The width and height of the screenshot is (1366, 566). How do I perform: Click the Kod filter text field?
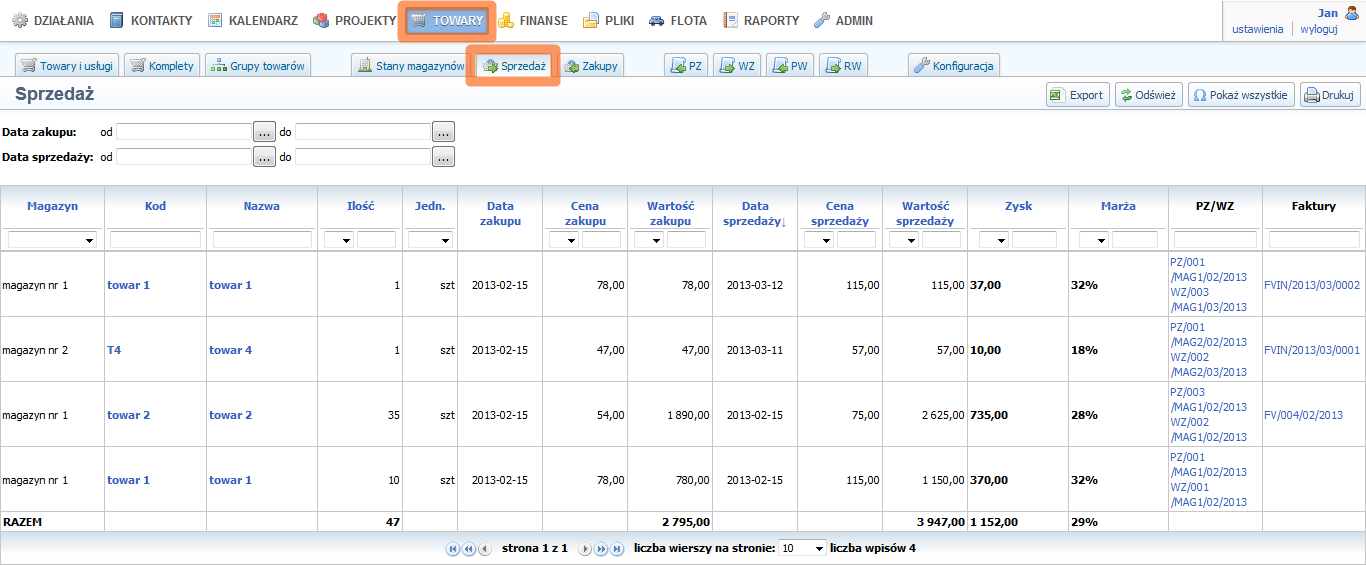point(155,240)
